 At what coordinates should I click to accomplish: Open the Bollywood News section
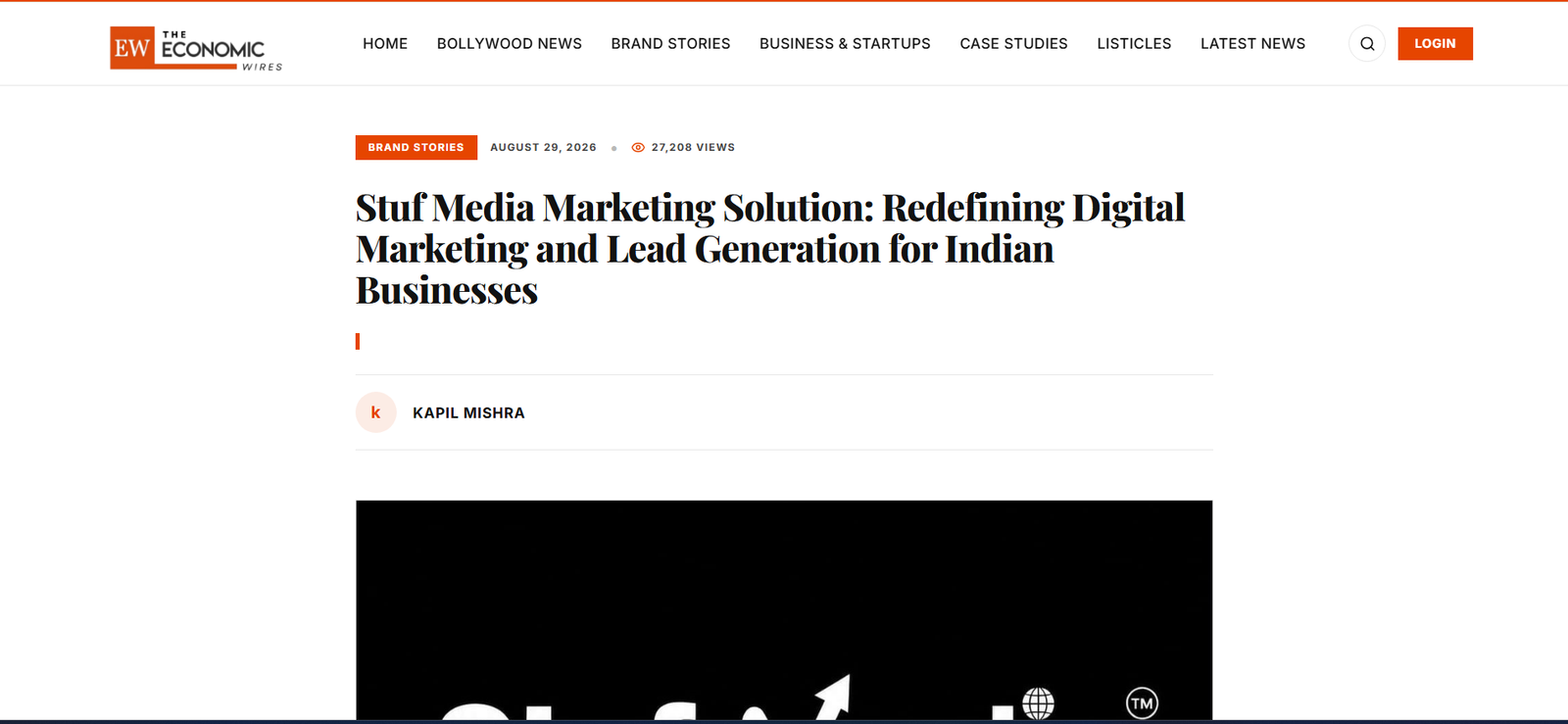tap(510, 44)
